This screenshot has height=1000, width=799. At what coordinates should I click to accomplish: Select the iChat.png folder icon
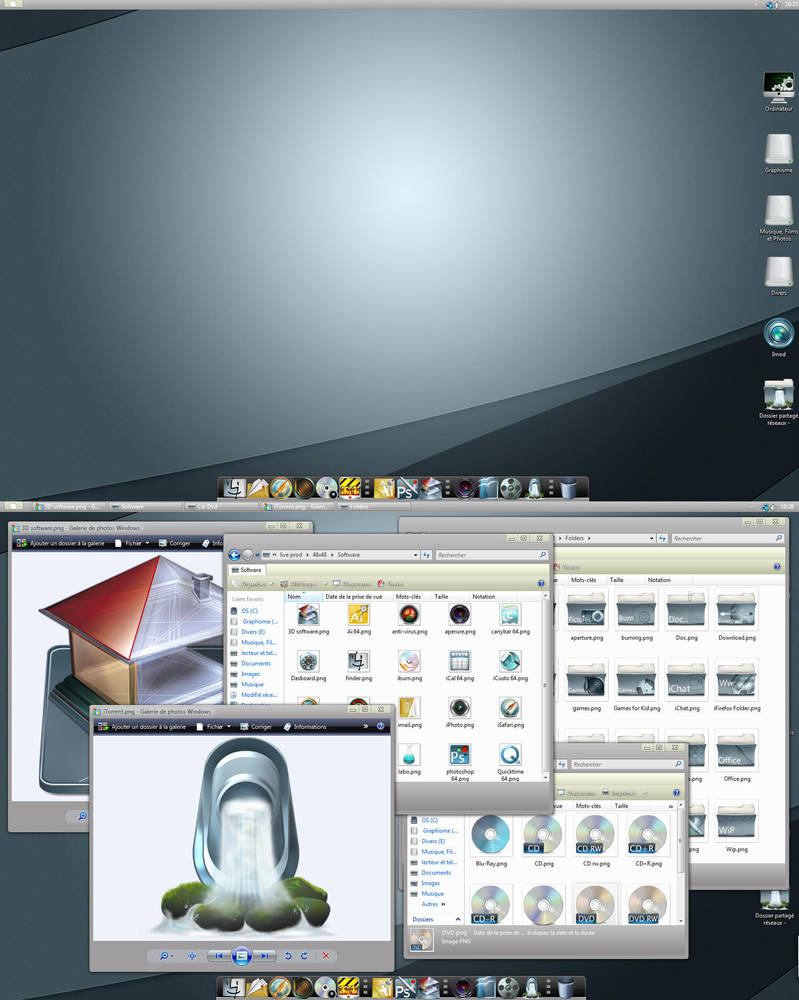686,680
